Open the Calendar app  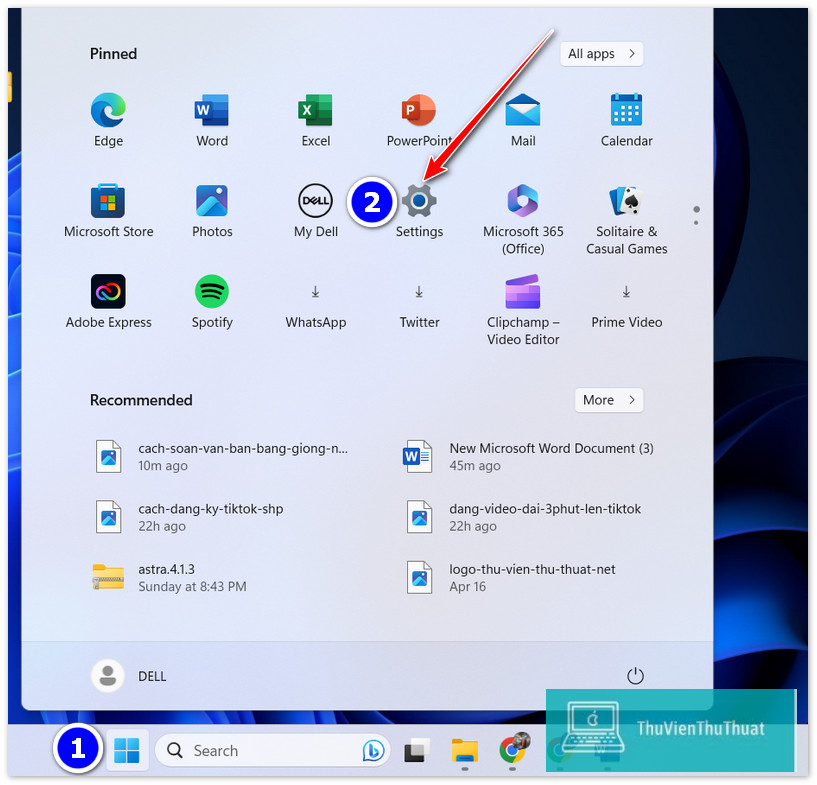click(x=626, y=120)
